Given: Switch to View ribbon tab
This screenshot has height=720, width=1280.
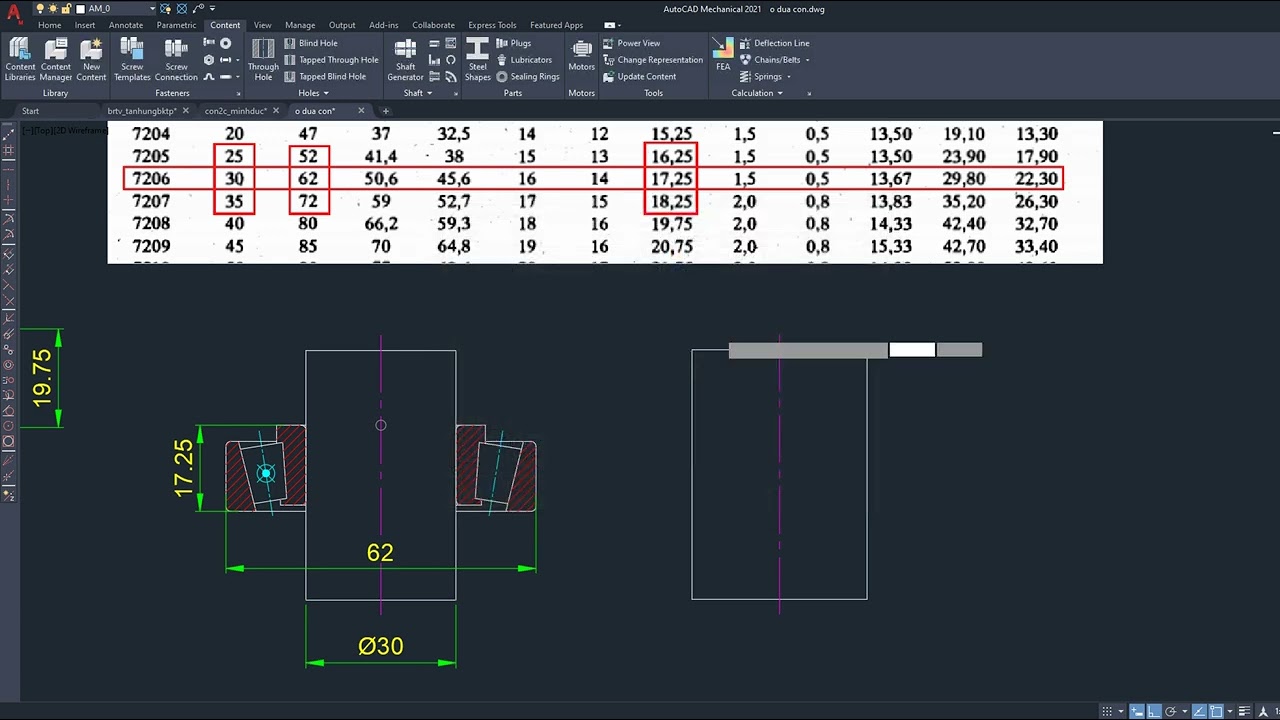Looking at the screenshot, I should pyautogui.click(x=262, y=25).
